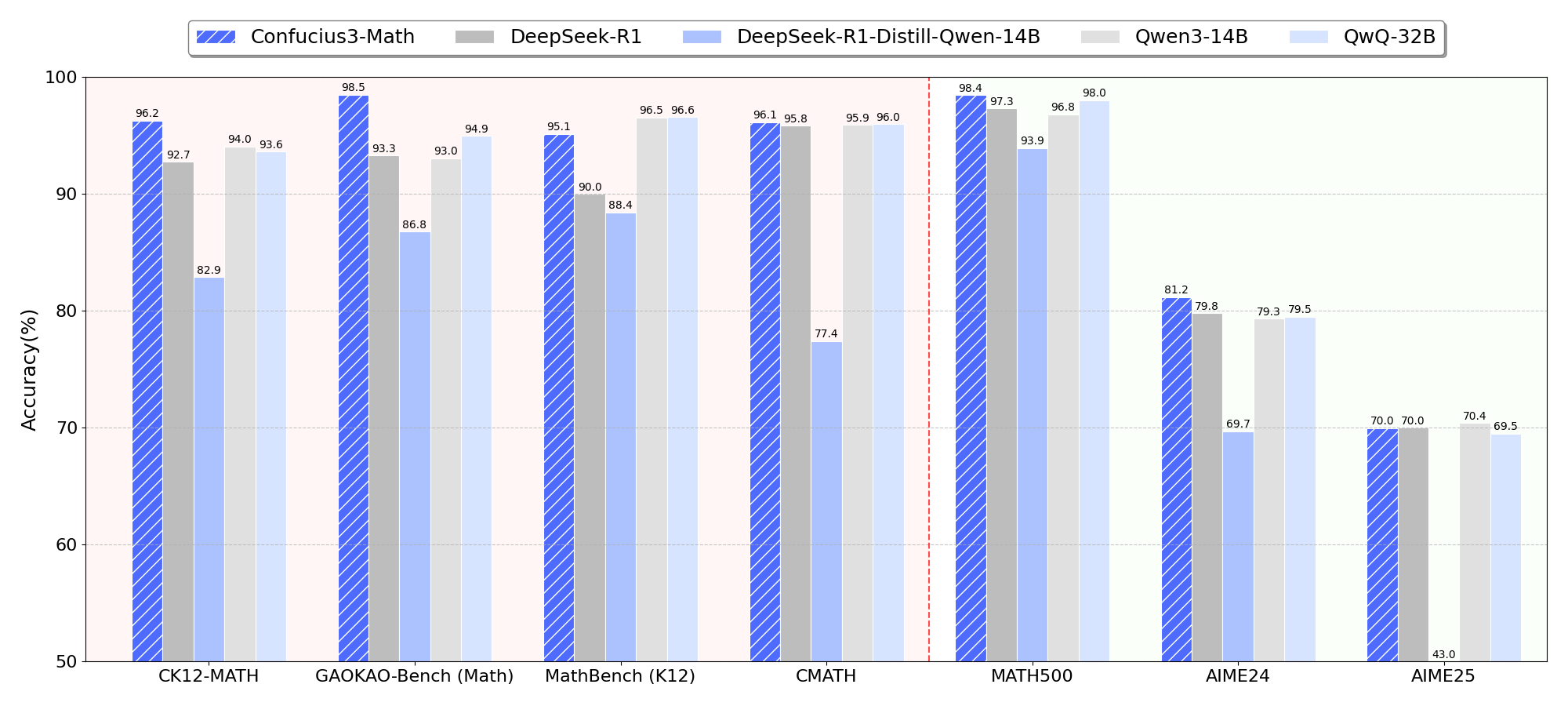Click the CK12-MATH x-axis label
The width and height of the screenshot is (1568, 706).
coord(209,676)
